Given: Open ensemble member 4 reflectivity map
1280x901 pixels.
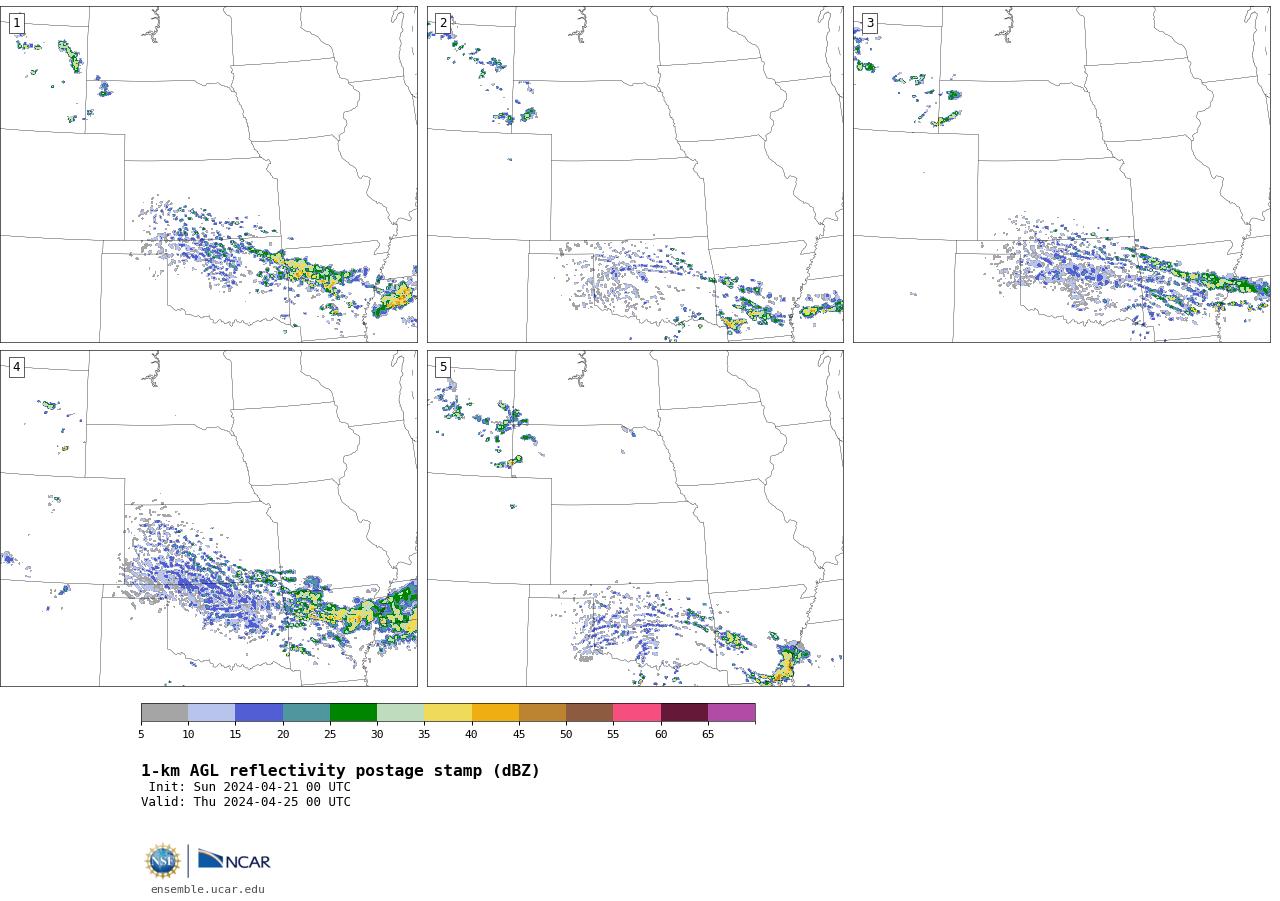Looking at the screenshot, I should point(208,518).
